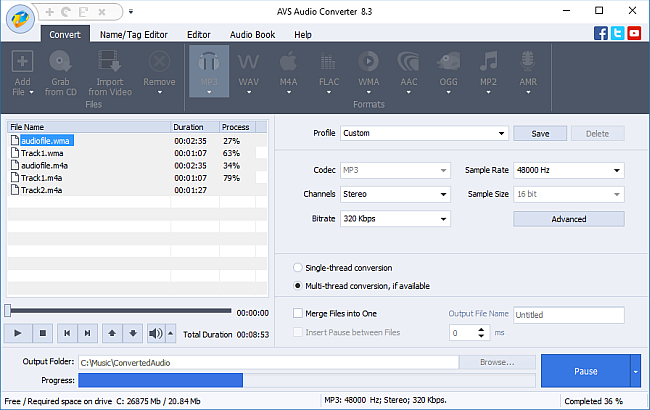Click the Browse... button

coord(497,362)
